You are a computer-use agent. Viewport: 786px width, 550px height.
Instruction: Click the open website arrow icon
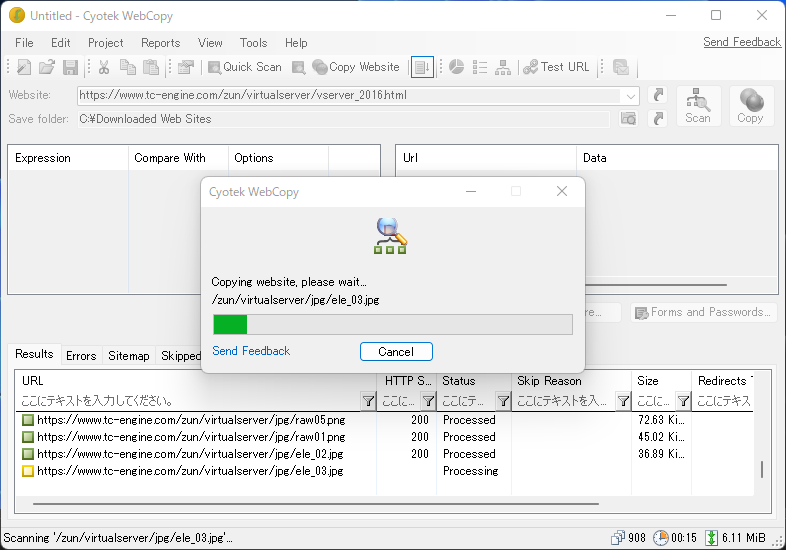[x=658, y=95]
